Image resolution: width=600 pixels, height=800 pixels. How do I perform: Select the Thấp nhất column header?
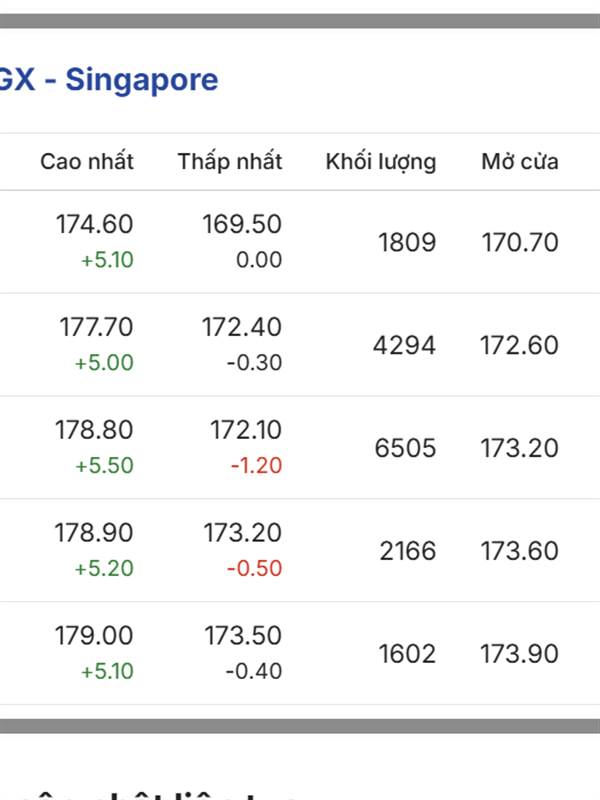pos(230,161)
